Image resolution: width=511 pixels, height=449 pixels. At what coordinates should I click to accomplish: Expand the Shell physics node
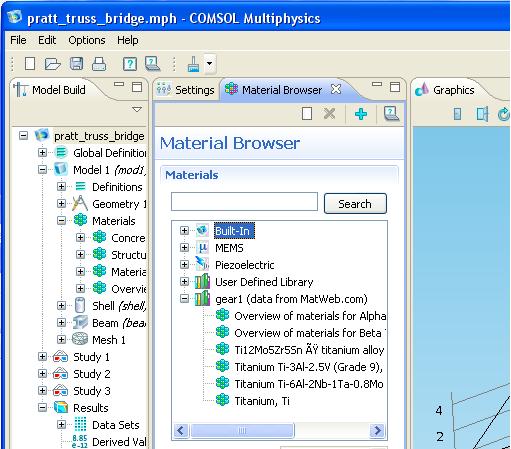61,305
